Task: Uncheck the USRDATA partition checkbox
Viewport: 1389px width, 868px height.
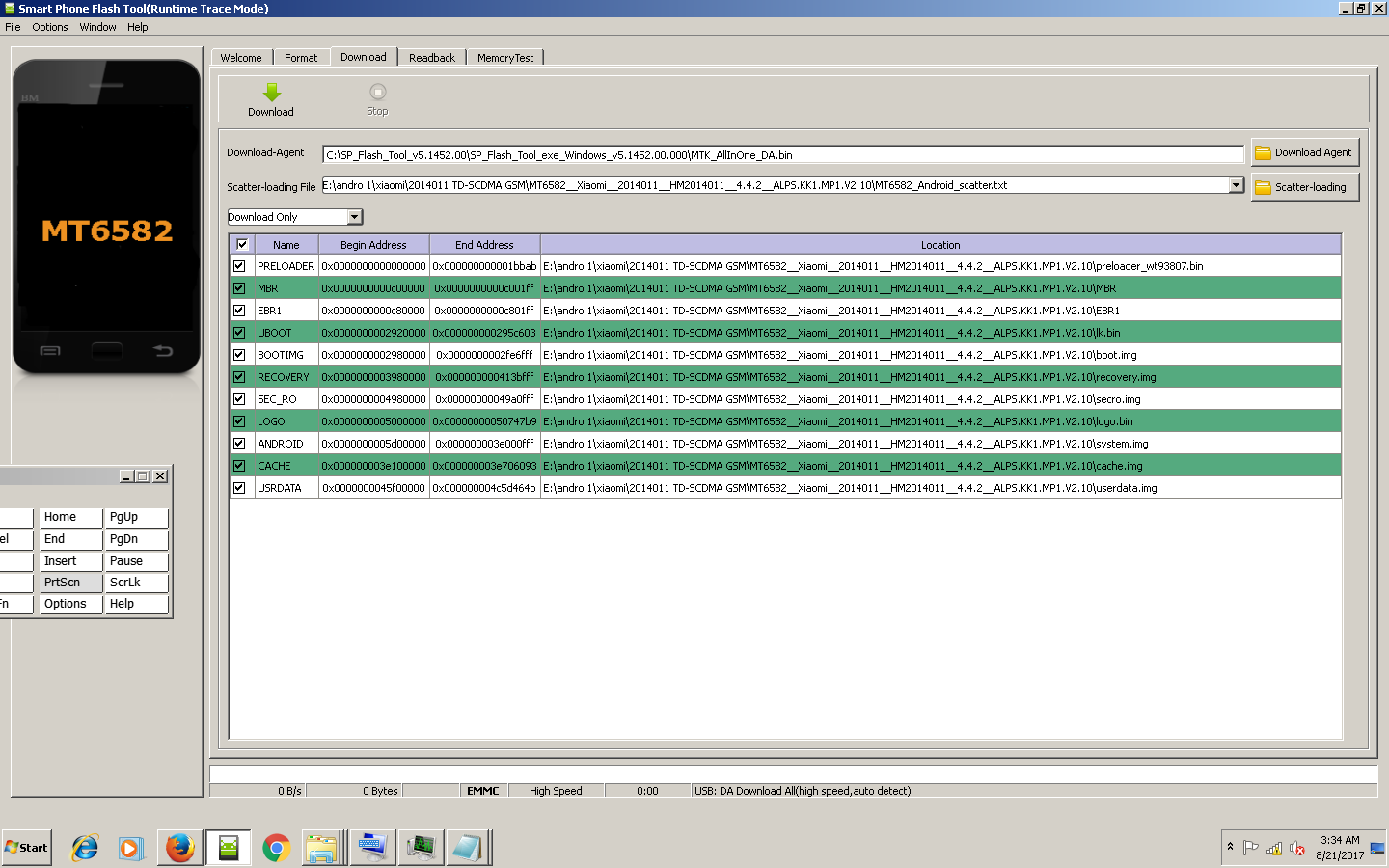Action: (x=239, y=488)
